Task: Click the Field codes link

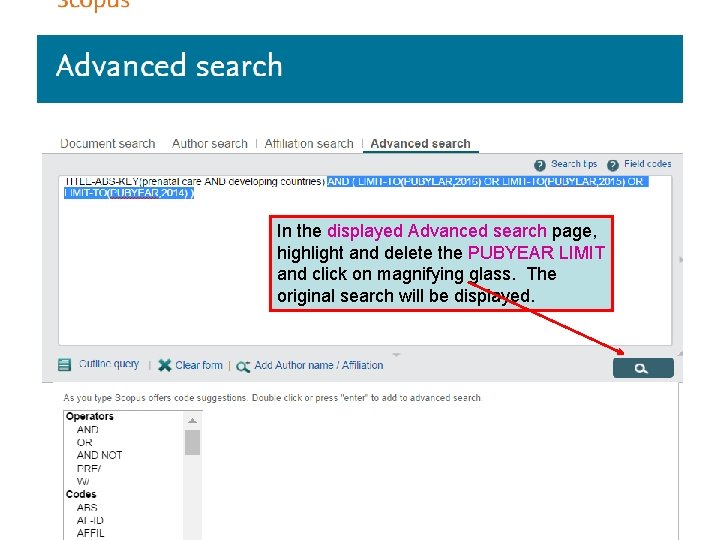Action: [647, 164]
